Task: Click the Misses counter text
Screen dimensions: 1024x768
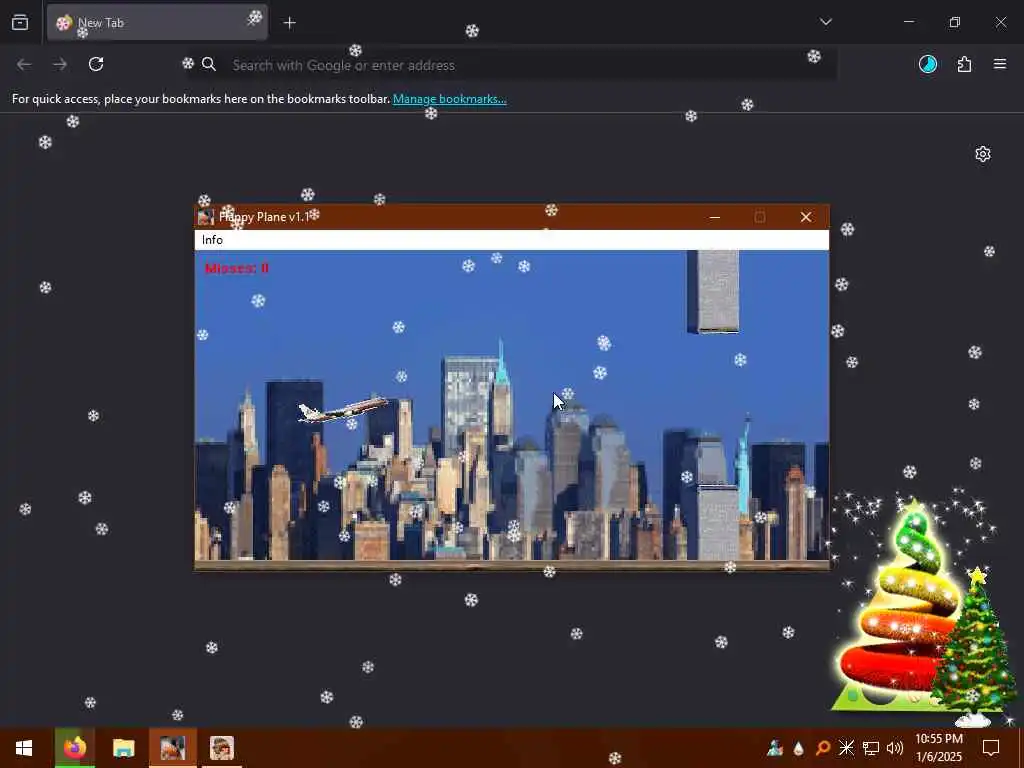Action: coord(236,268)
